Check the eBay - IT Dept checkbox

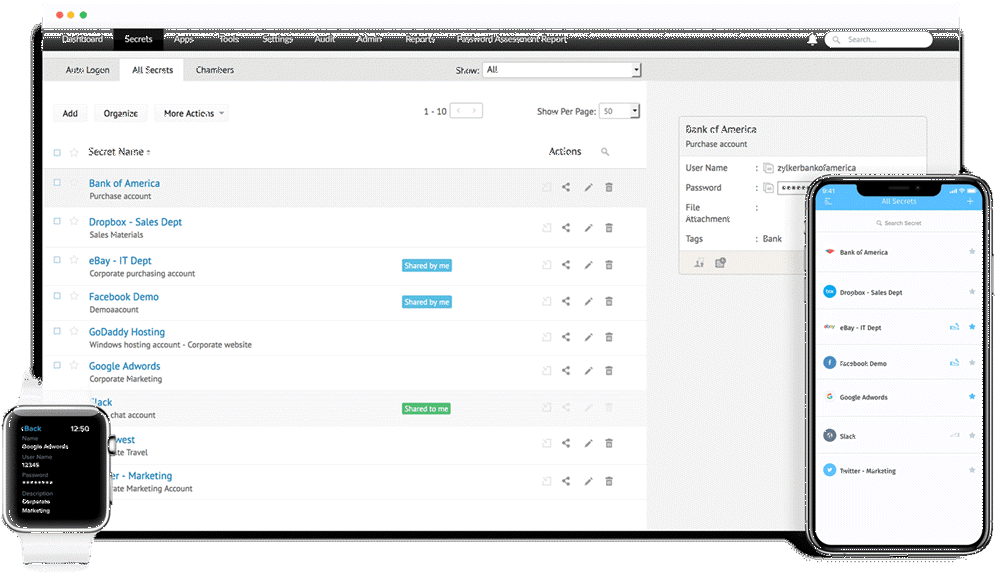click(x=57, y=260)
